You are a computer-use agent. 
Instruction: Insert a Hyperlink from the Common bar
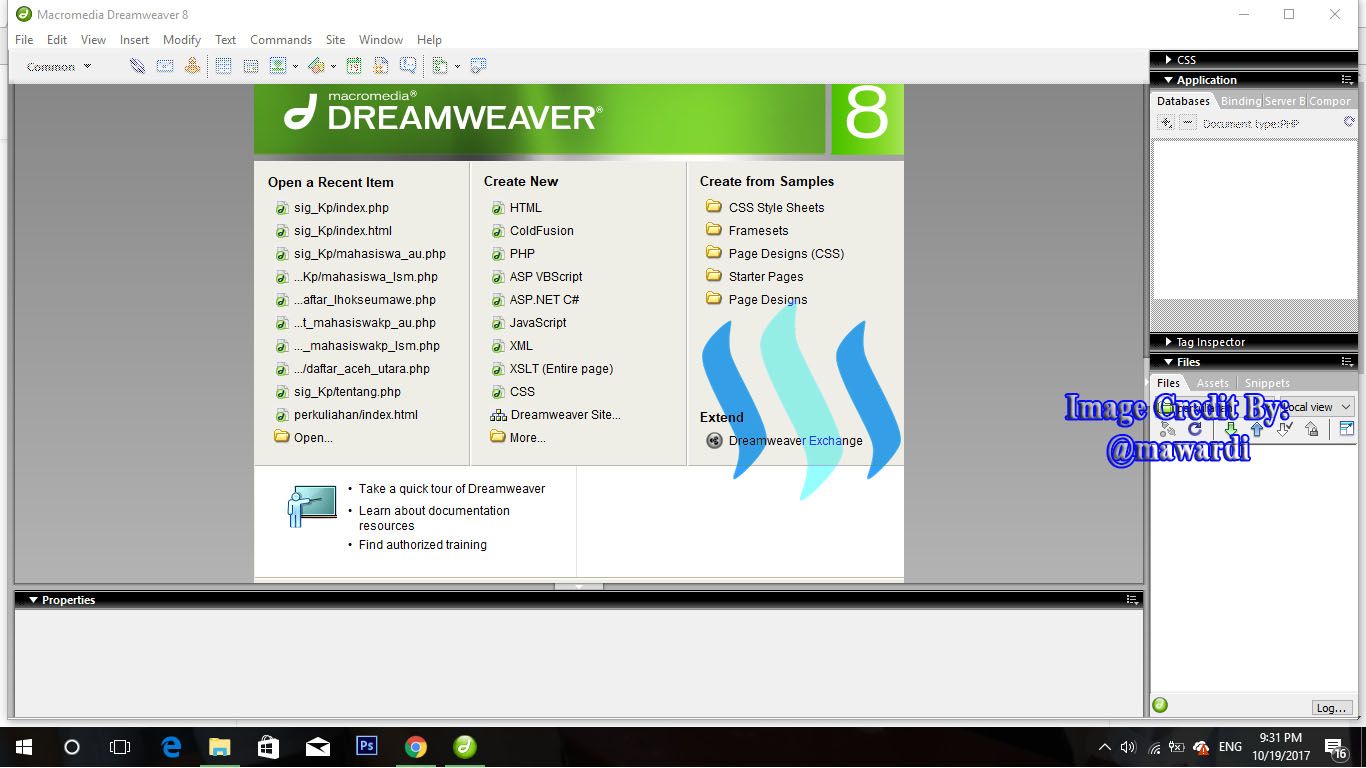[x=137, y=66]
